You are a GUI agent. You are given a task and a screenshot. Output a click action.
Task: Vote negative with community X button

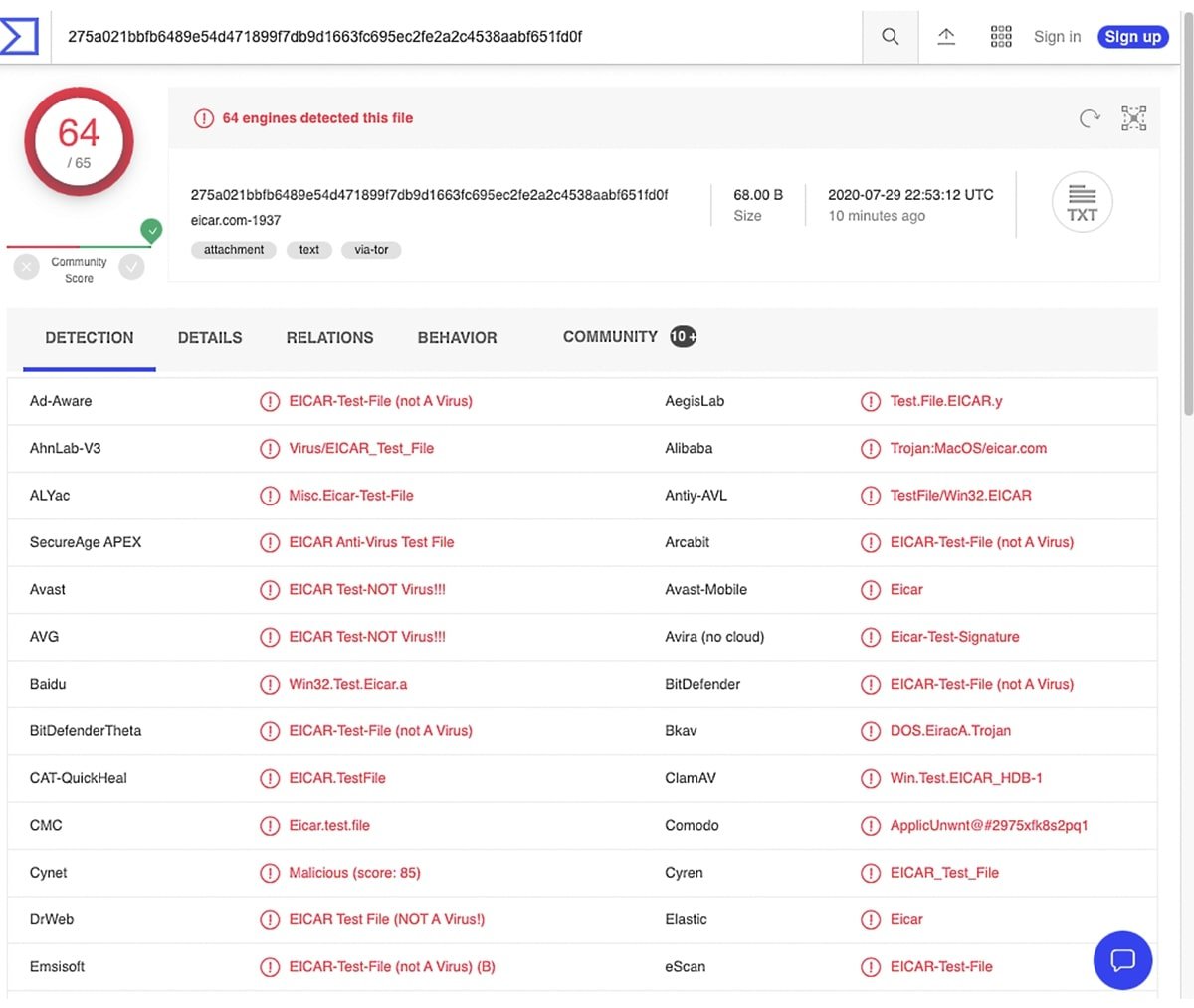tap(27, 267)
